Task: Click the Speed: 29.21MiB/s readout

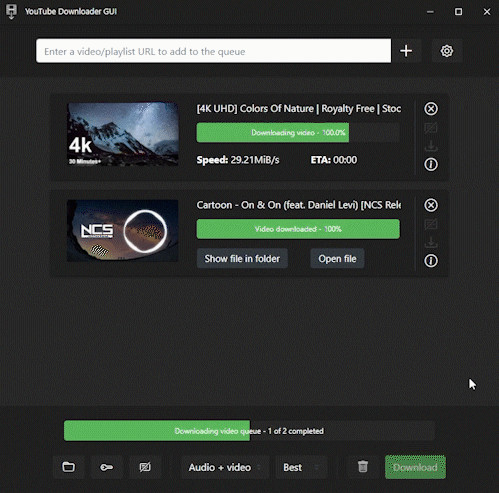Action: pos(238,160)
